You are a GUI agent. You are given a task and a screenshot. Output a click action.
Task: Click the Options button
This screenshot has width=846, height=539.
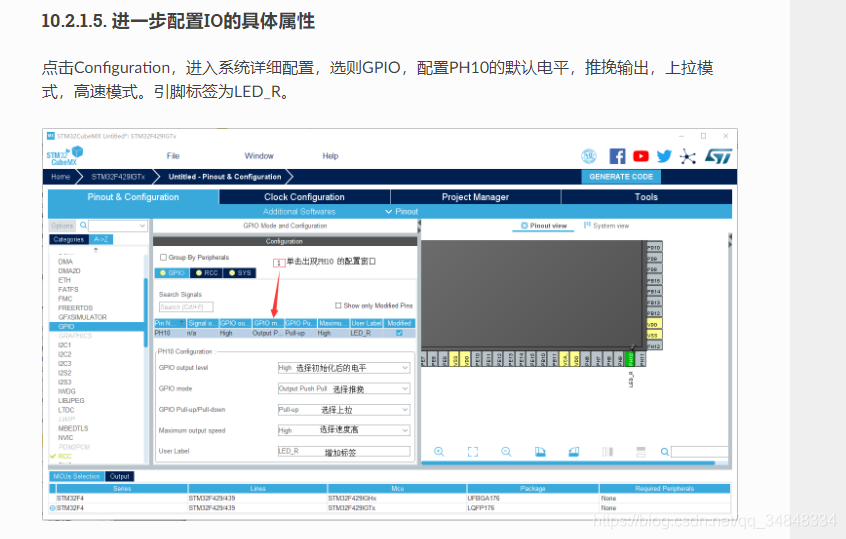tap(63, 226)
